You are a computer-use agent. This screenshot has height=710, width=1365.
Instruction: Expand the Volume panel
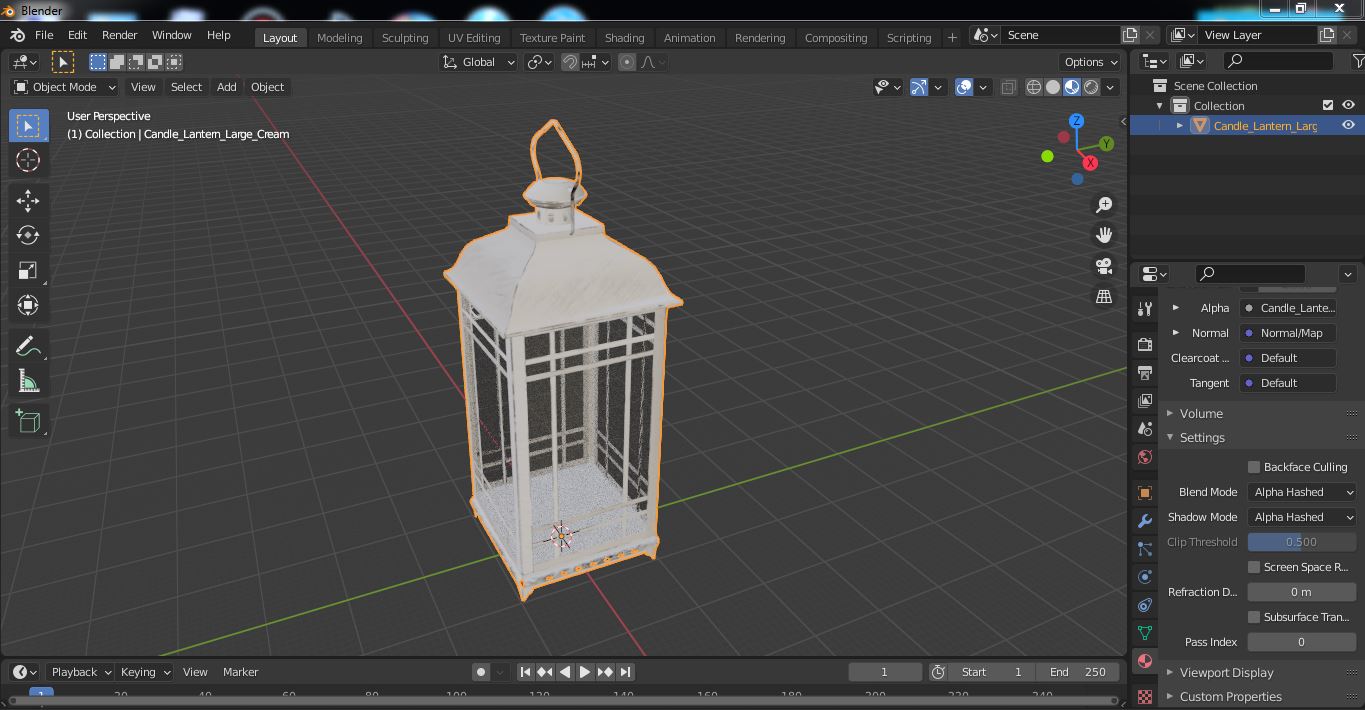(x=1201, y=413)
